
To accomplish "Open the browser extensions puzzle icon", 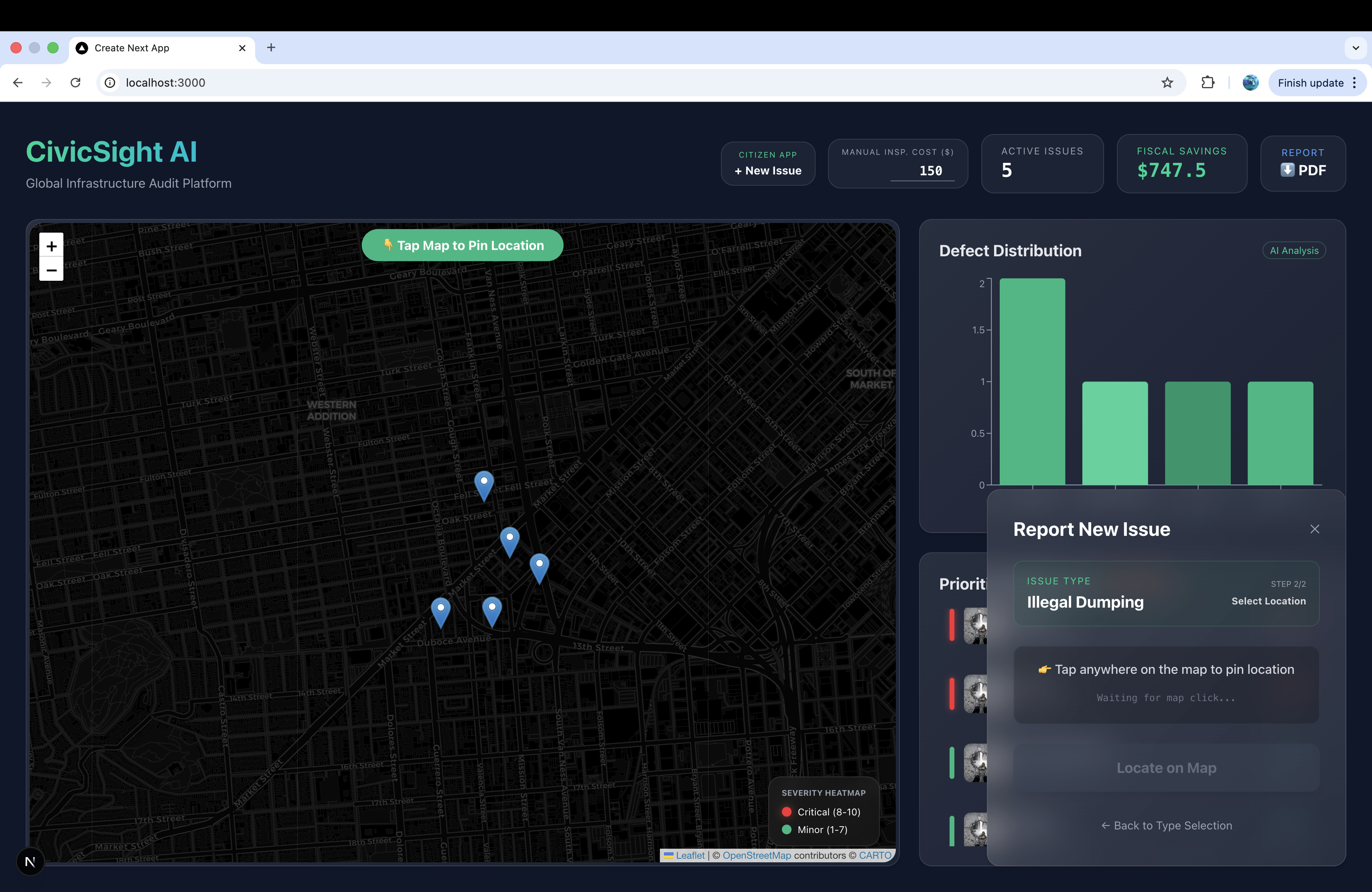I will (1208, 82).
